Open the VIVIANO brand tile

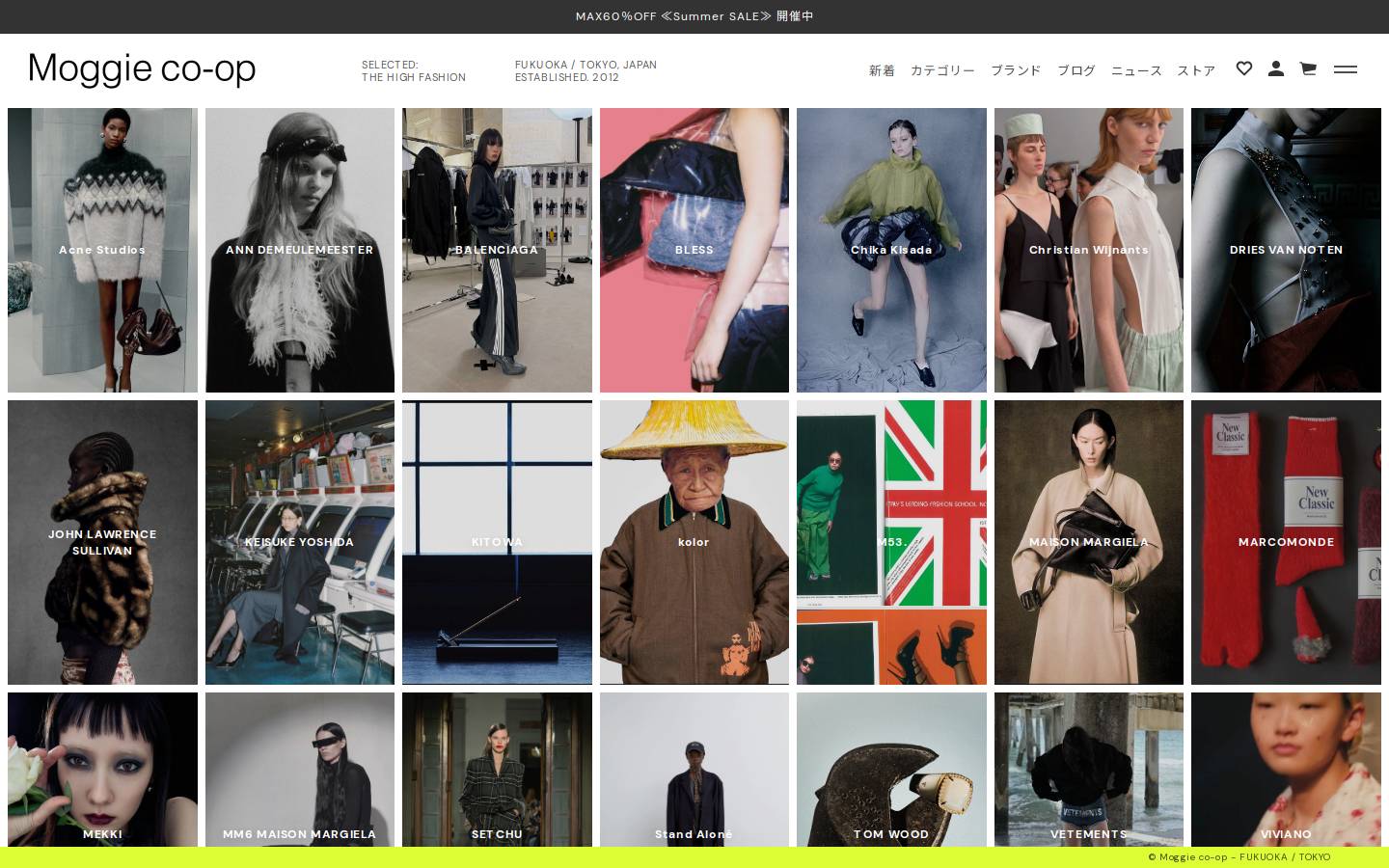(1286, 770)
